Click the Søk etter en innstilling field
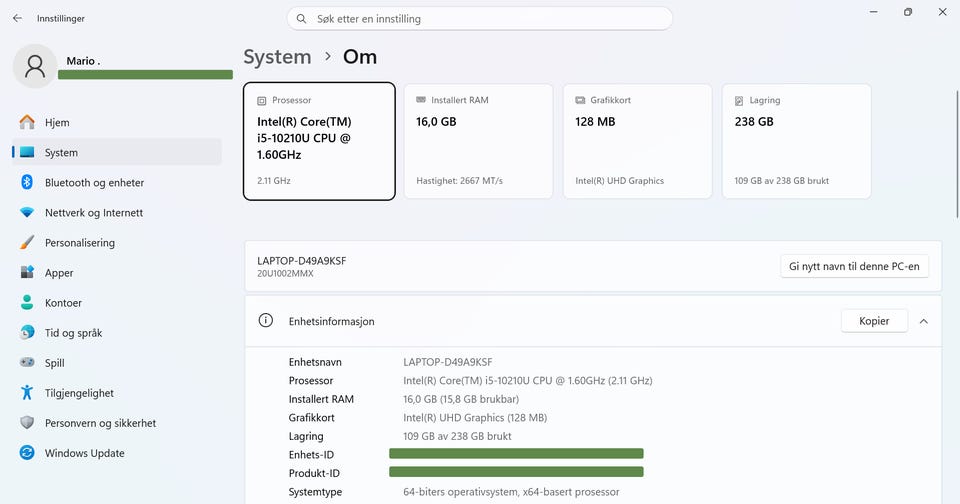 [x=479, y=19]
